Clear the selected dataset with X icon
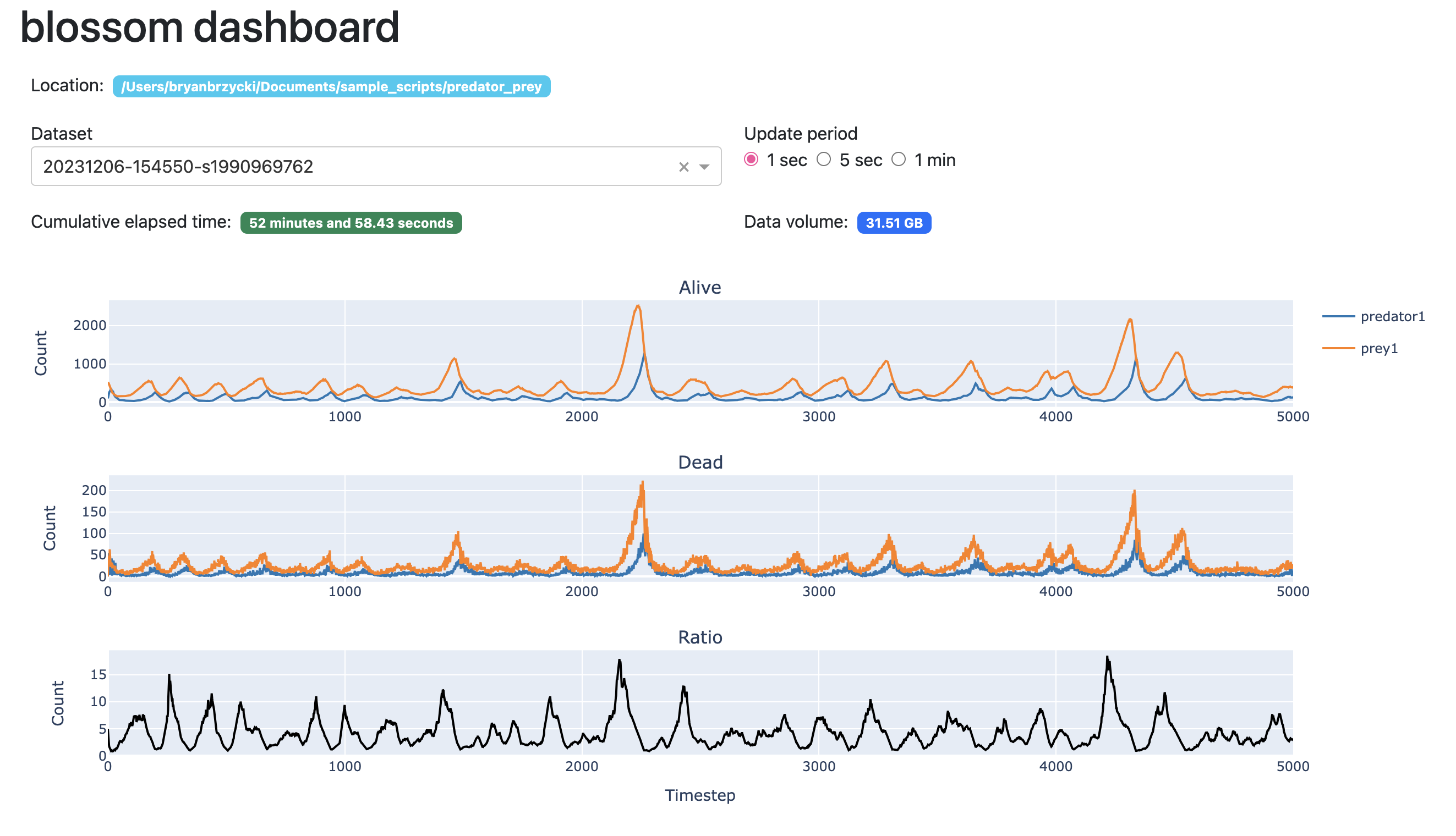Screen dimensions: 1456x836 (683, 167)
